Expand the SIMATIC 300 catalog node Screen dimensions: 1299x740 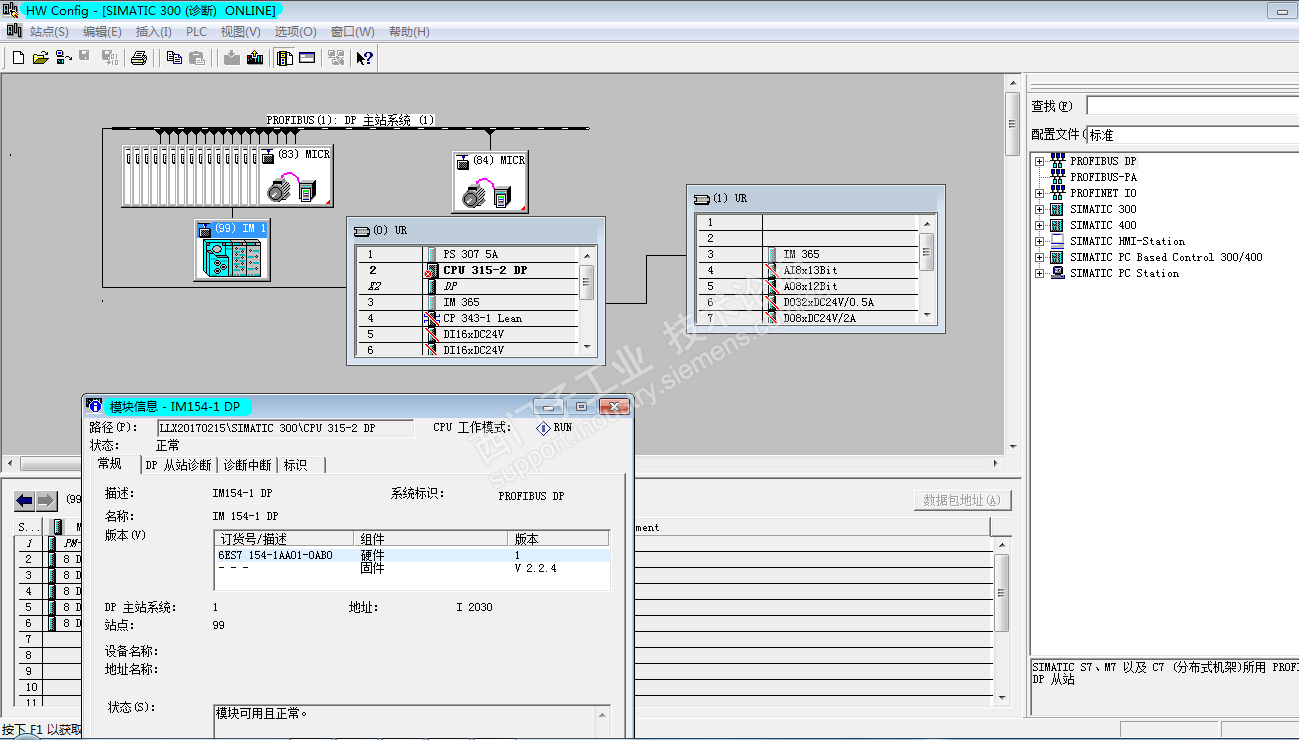[x=1040, y=209]
